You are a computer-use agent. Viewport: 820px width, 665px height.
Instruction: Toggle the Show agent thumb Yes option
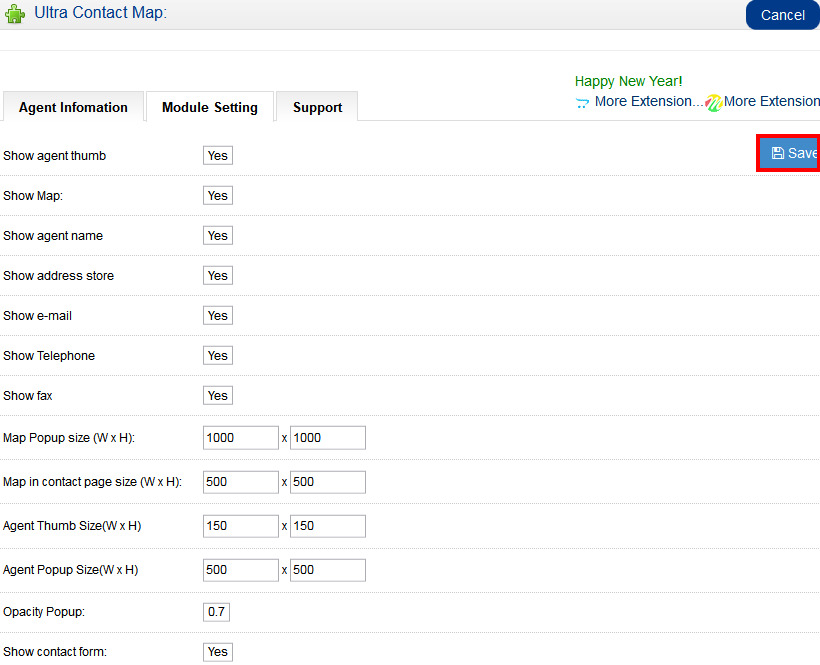pyautogui.click(x=217, y=156)
